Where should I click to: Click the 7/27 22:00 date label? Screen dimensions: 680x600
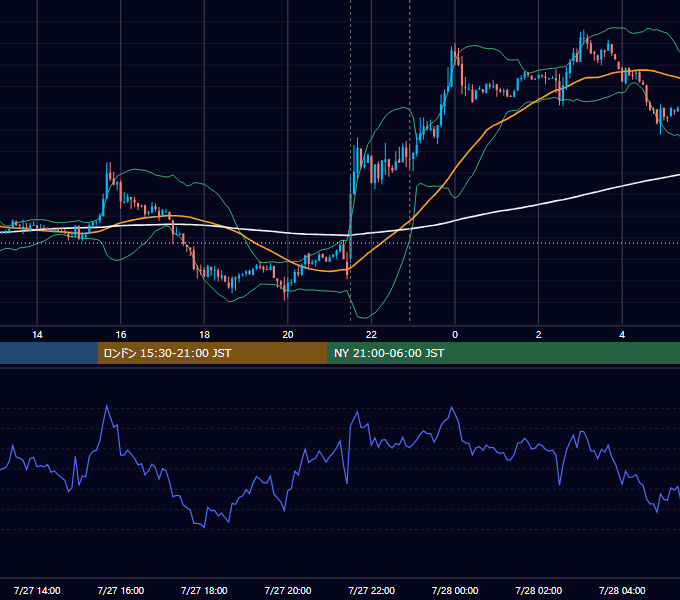coord(372,590)
